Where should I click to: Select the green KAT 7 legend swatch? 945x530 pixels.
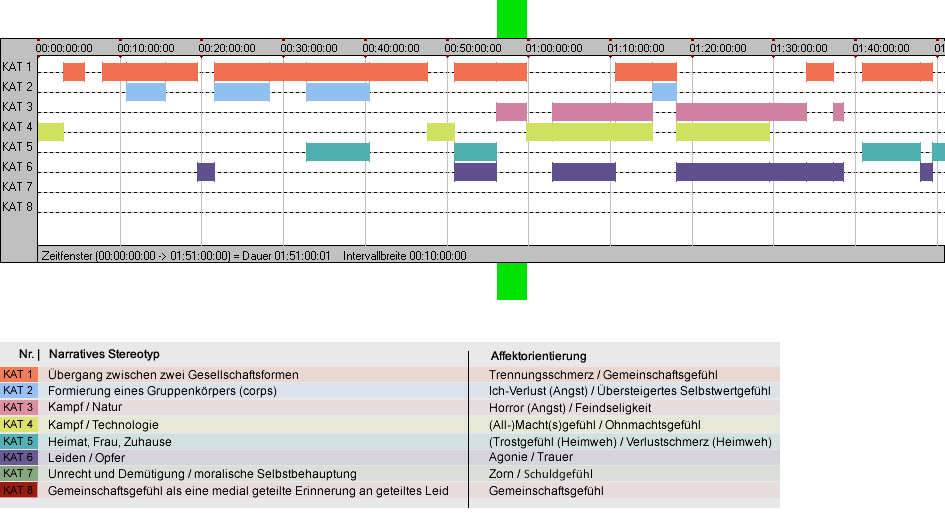click(19, 473)
